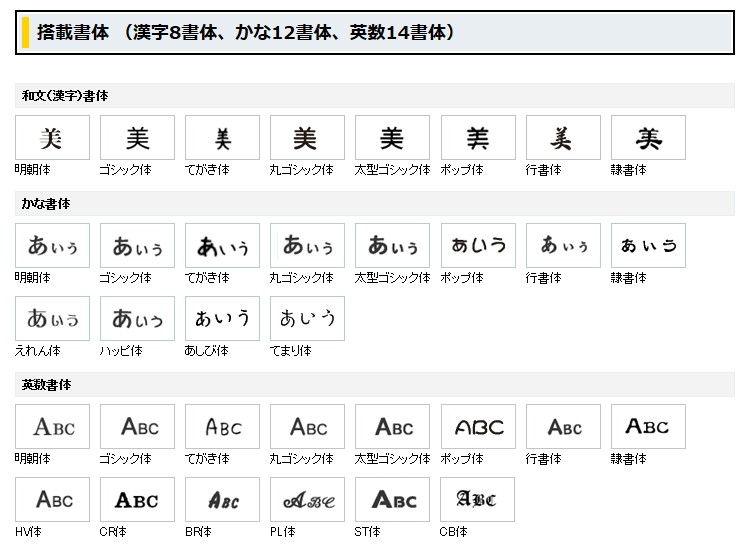
Task: Click the てまり体 kana sample image
Action: click(x=307, y=319)
